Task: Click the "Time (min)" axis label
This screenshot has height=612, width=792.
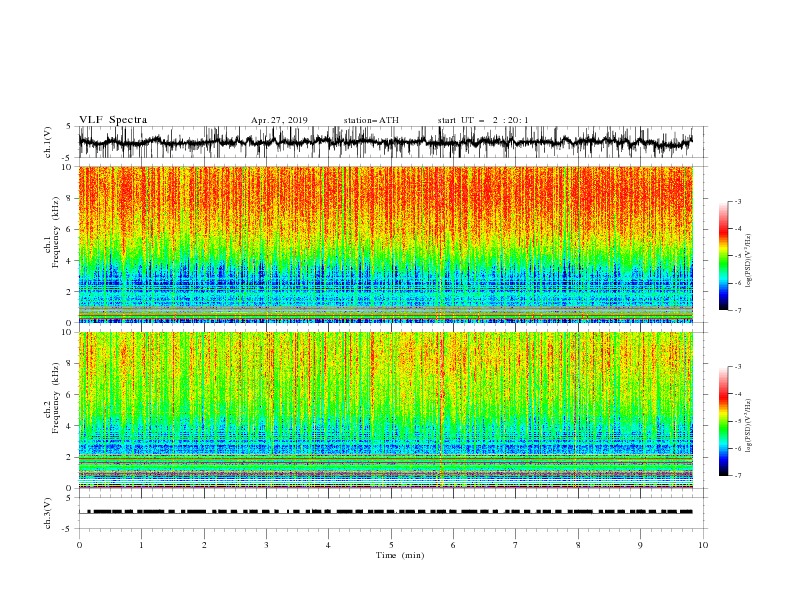Action: [400, 555]
